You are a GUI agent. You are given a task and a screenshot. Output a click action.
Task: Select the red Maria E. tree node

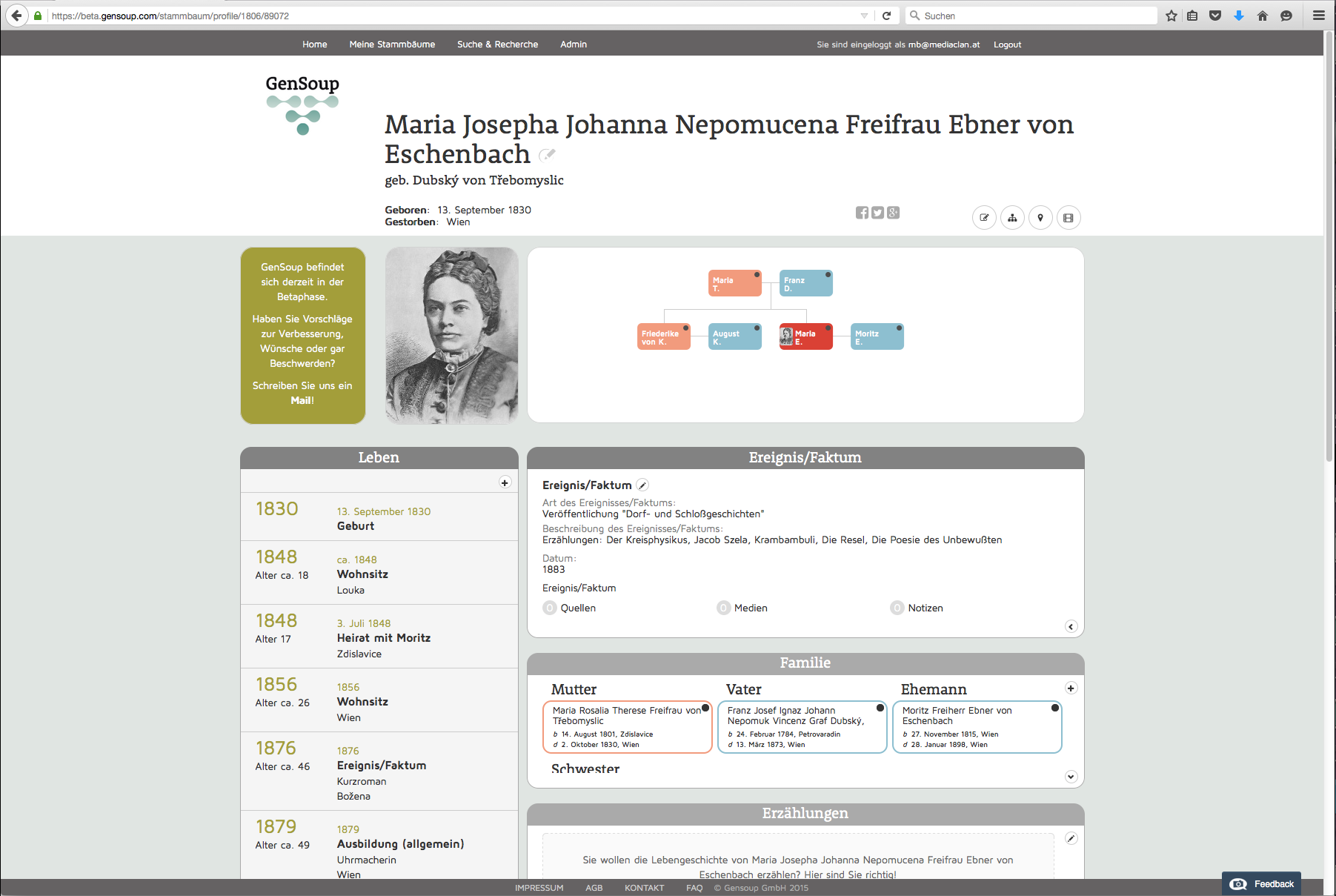[806, 336]
